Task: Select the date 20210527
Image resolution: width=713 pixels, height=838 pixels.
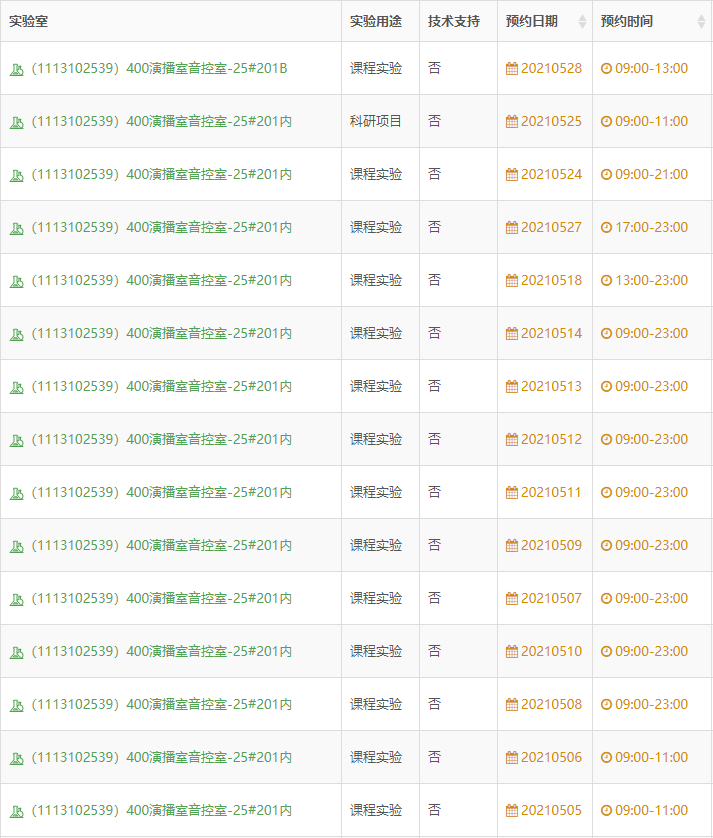Action: (551, 227)
